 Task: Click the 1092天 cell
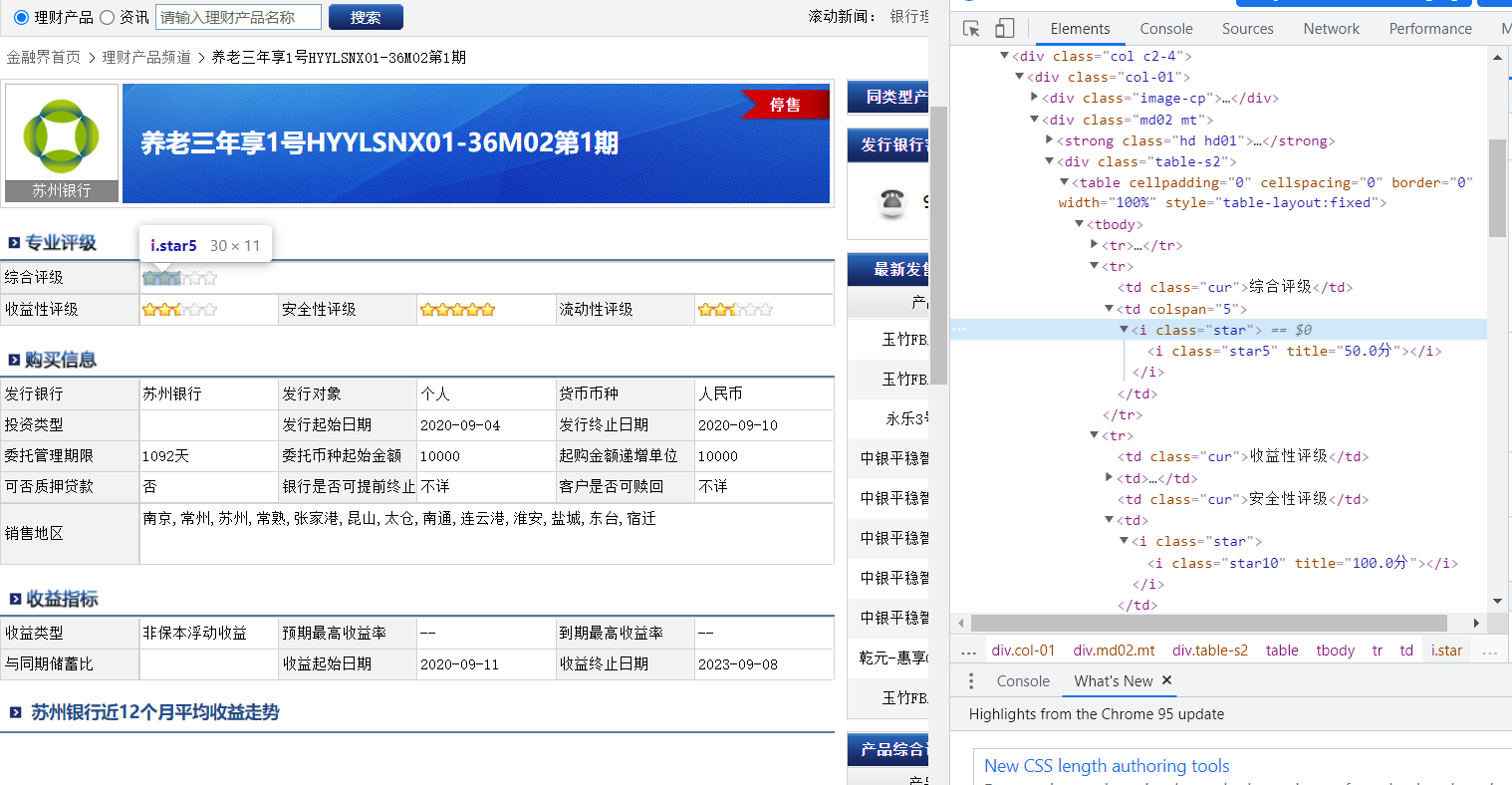[209, 456]
